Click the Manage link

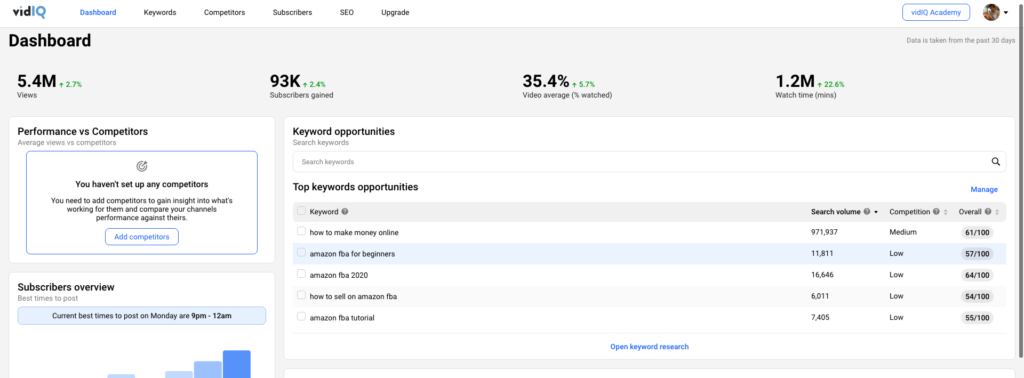984,189
